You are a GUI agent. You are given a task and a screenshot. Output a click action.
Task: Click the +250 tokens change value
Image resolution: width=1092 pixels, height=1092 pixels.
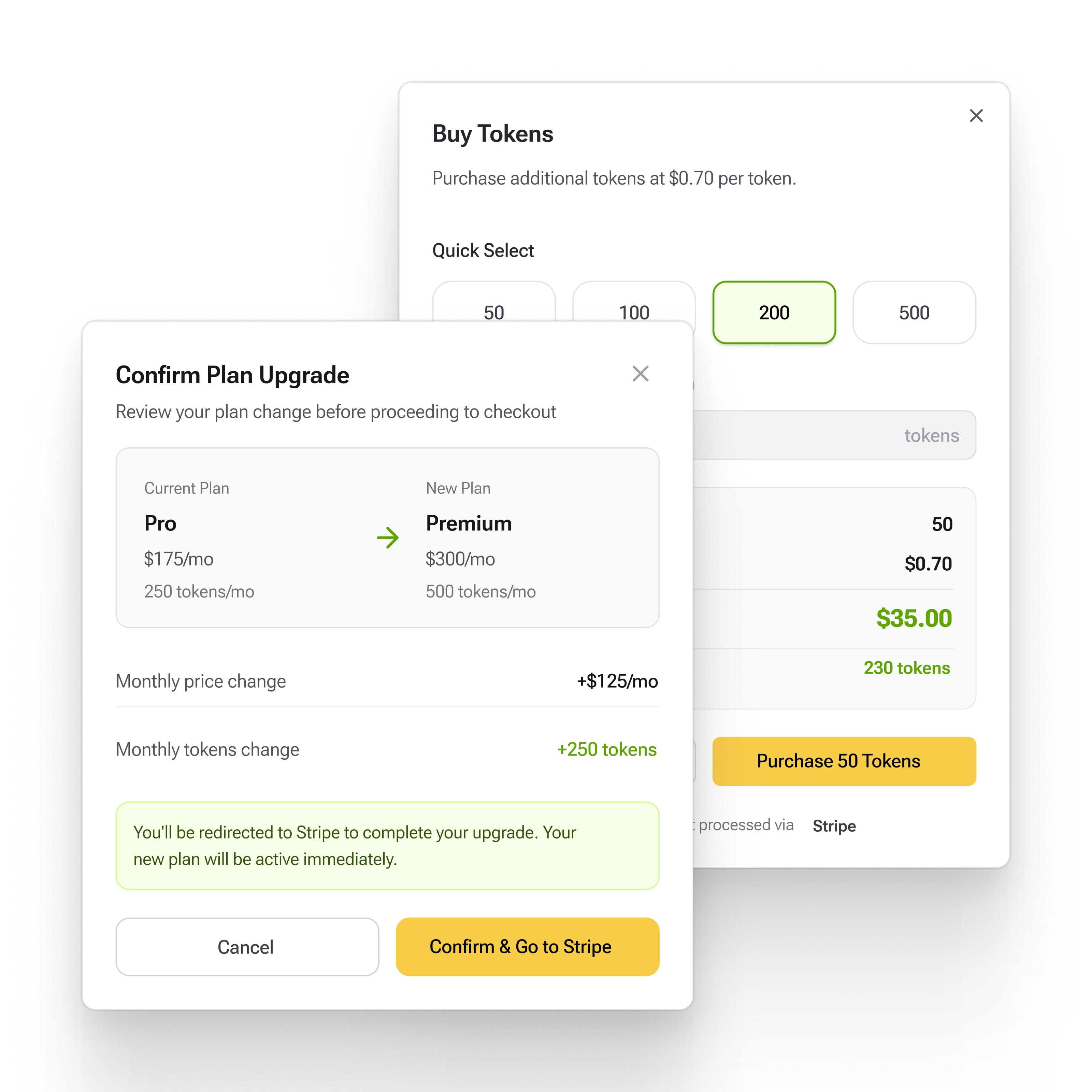coord(606,749)
